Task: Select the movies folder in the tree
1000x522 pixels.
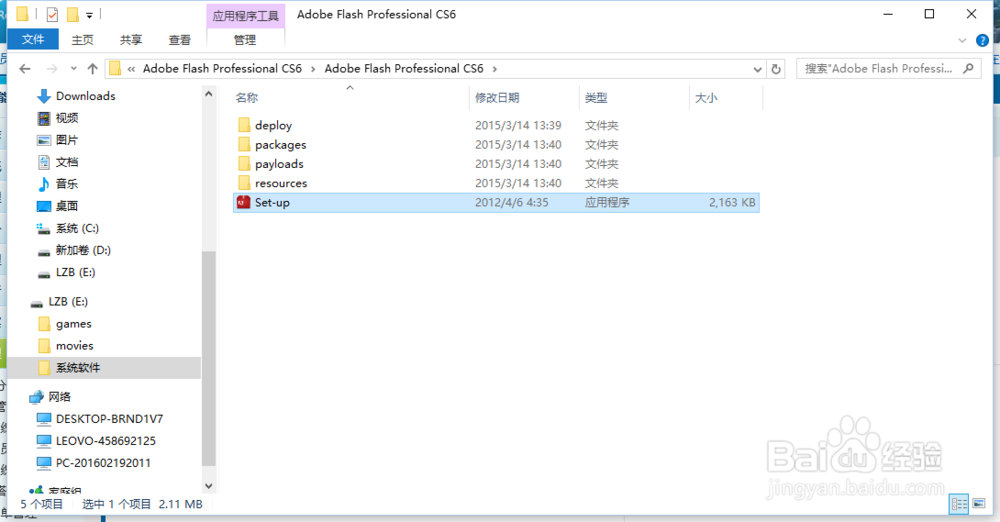Action: click(75, 345)
